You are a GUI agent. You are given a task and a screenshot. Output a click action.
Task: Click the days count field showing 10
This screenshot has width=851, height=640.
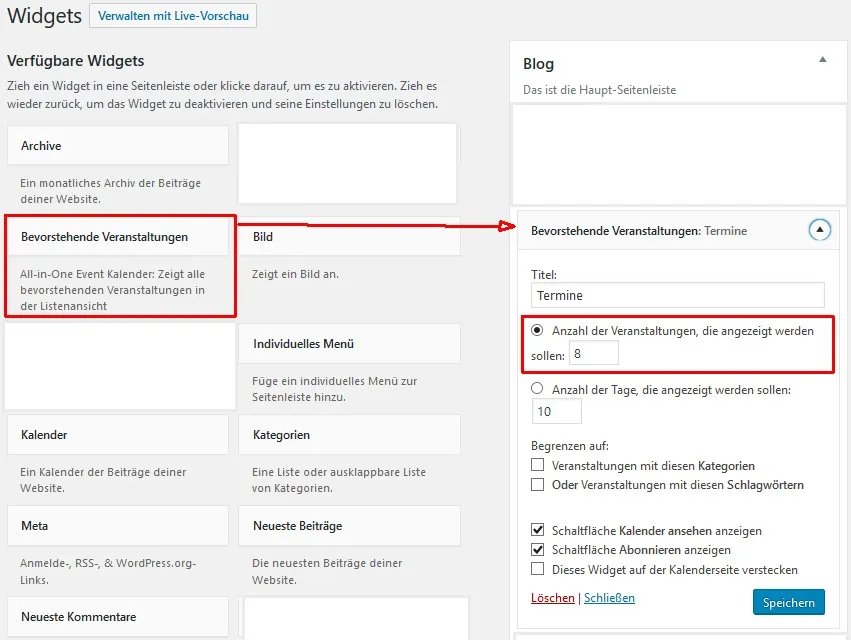point(557,411)
